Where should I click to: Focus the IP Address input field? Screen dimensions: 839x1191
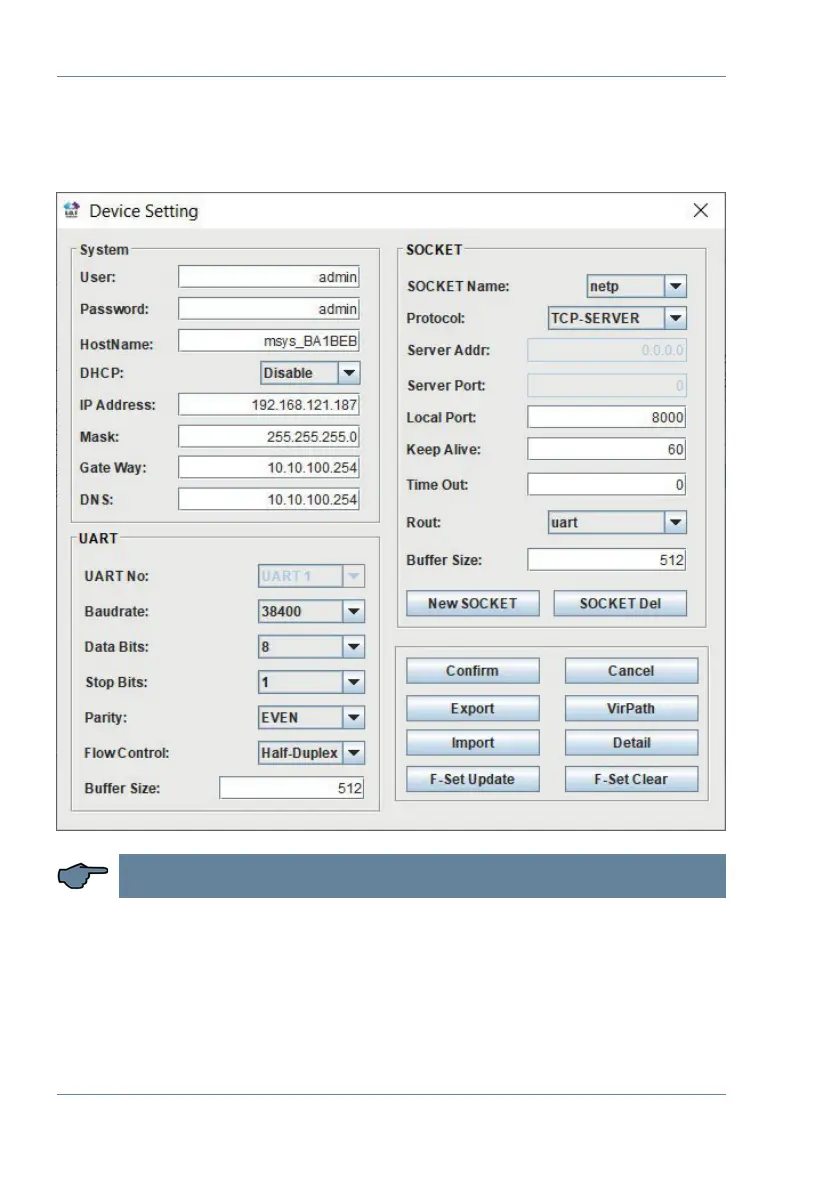[269, 405]
